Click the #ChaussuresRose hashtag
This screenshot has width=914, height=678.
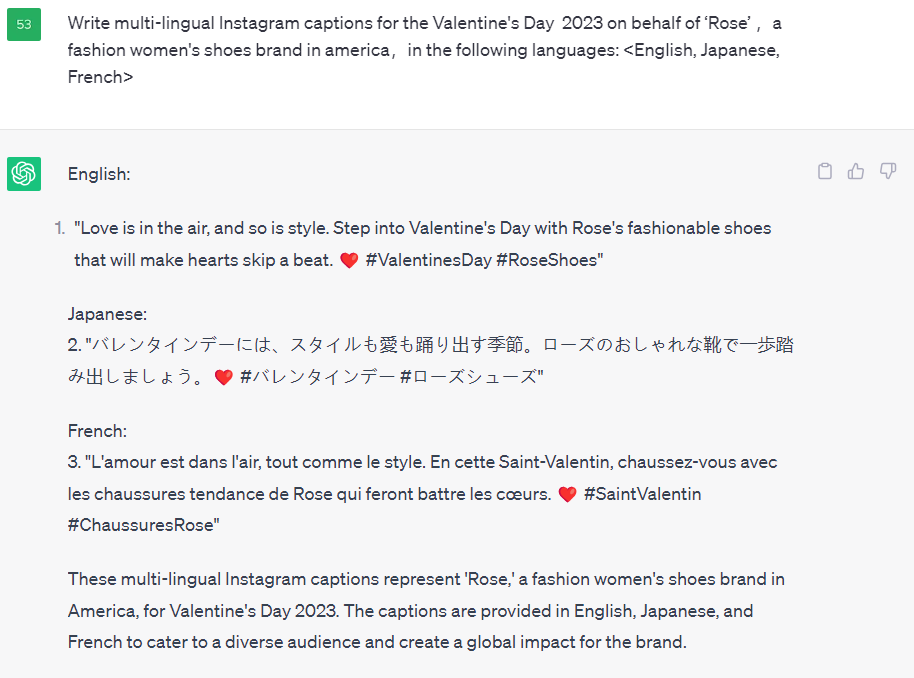(140, 525)
